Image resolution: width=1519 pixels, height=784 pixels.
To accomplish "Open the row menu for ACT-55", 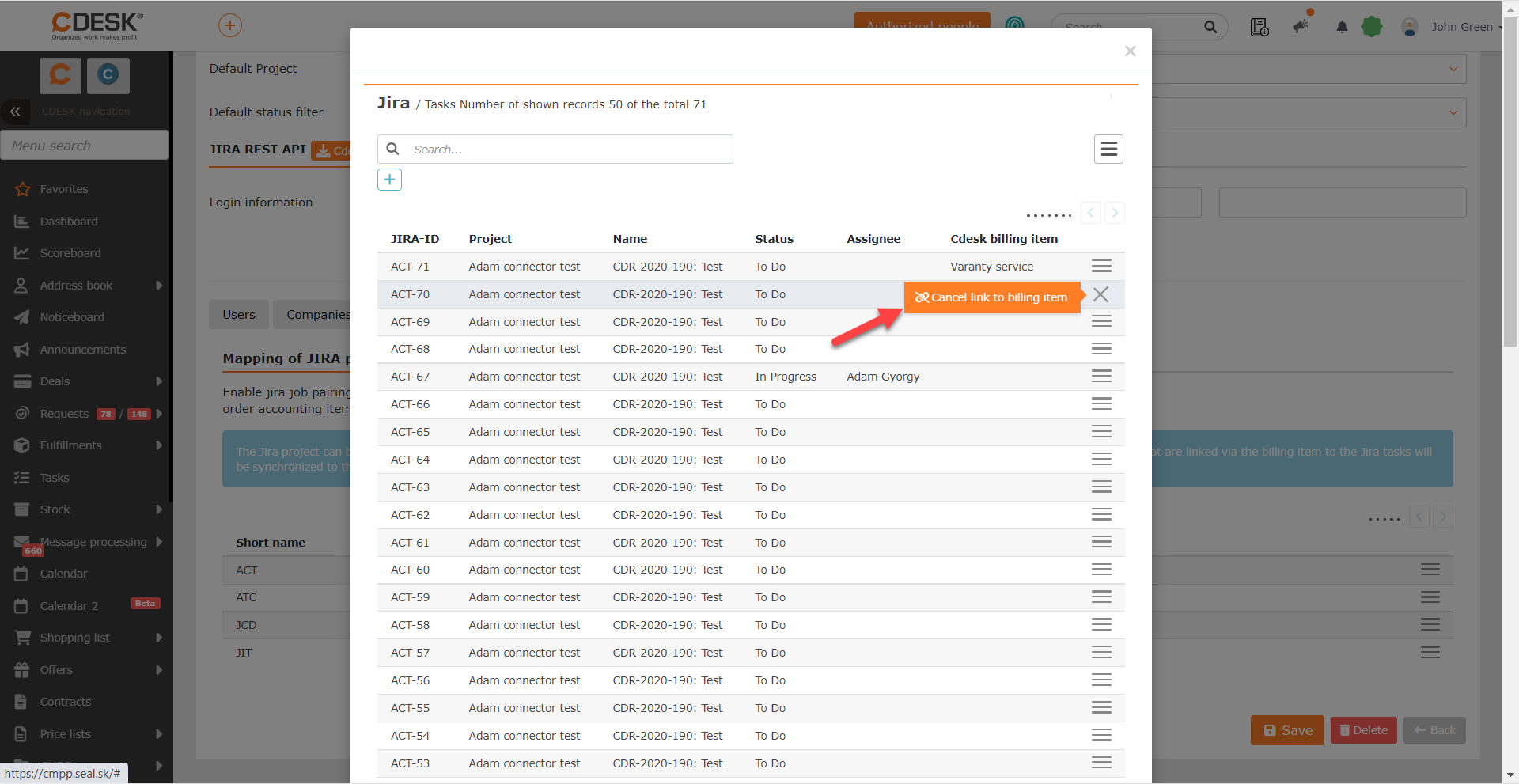I will (x=1101, y=708).
